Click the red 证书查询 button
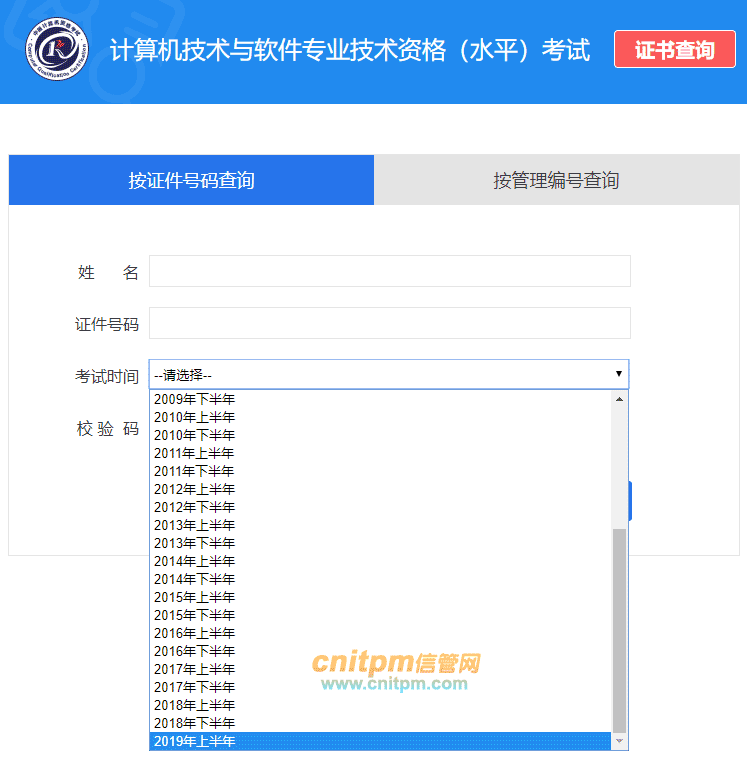747x783 pixels. coord(674,50)
